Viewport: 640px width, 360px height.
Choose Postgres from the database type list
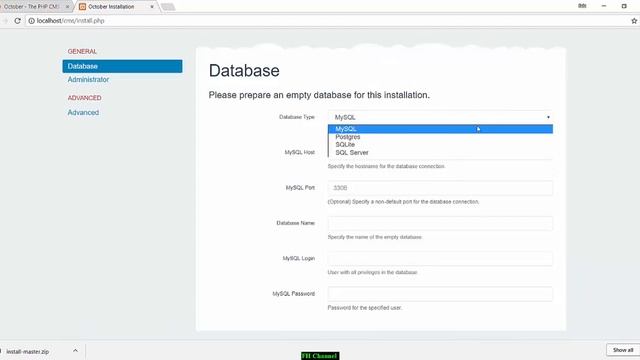440,137
